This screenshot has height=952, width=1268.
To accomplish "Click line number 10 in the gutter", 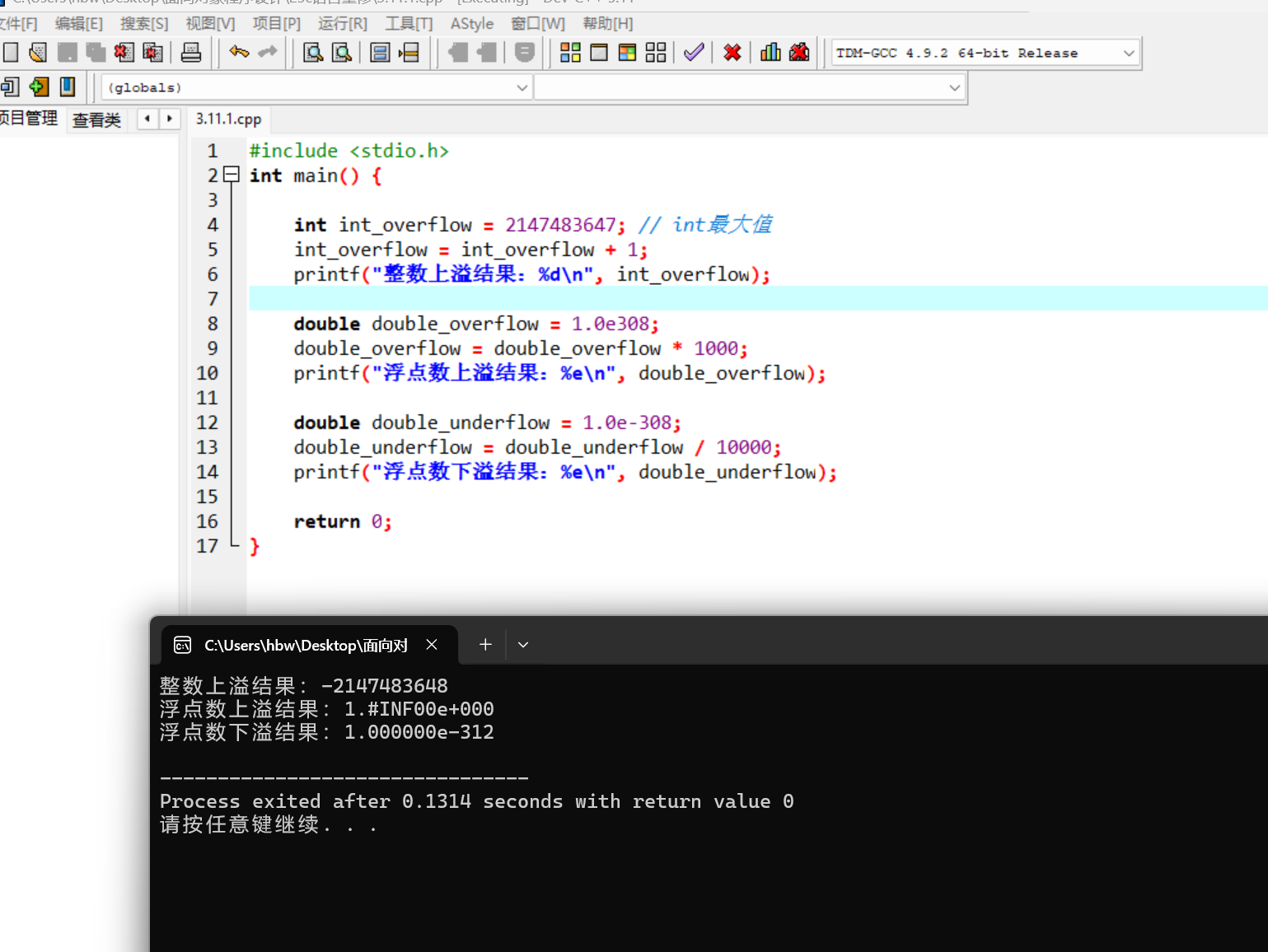I will tap(207, 373).
